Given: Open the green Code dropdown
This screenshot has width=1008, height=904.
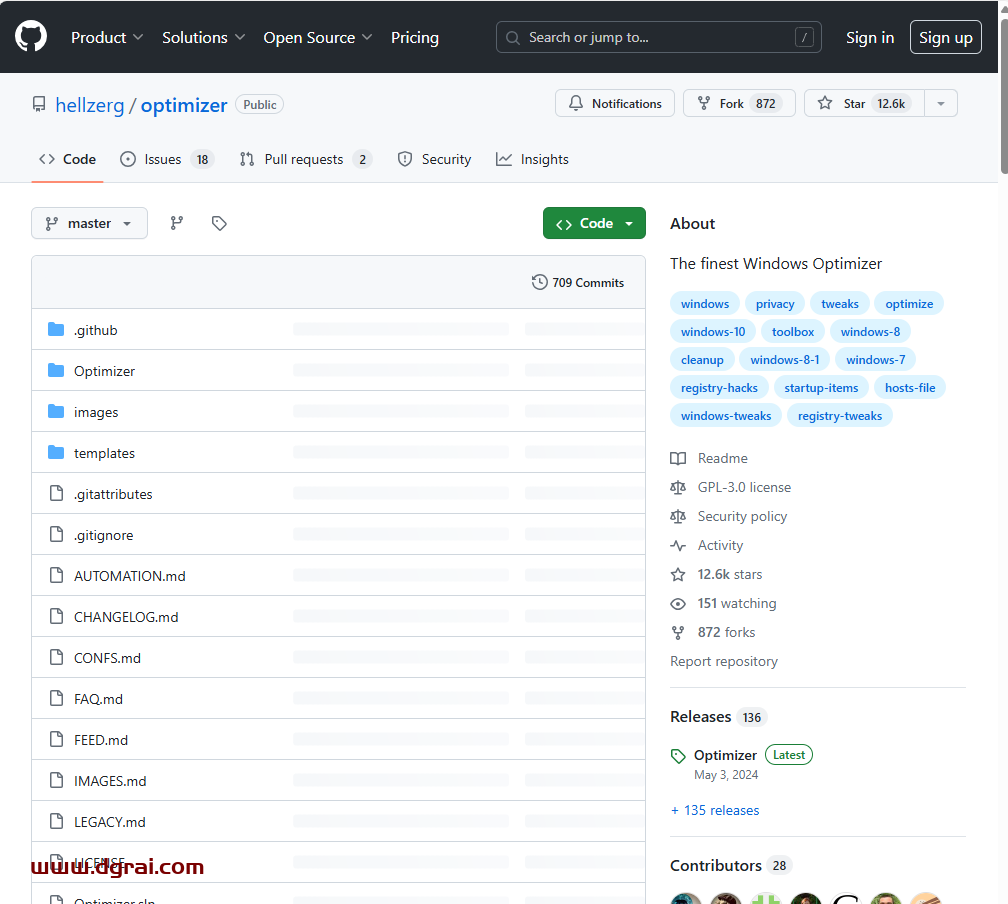Looking at the screenshot, I should [594, 223].
